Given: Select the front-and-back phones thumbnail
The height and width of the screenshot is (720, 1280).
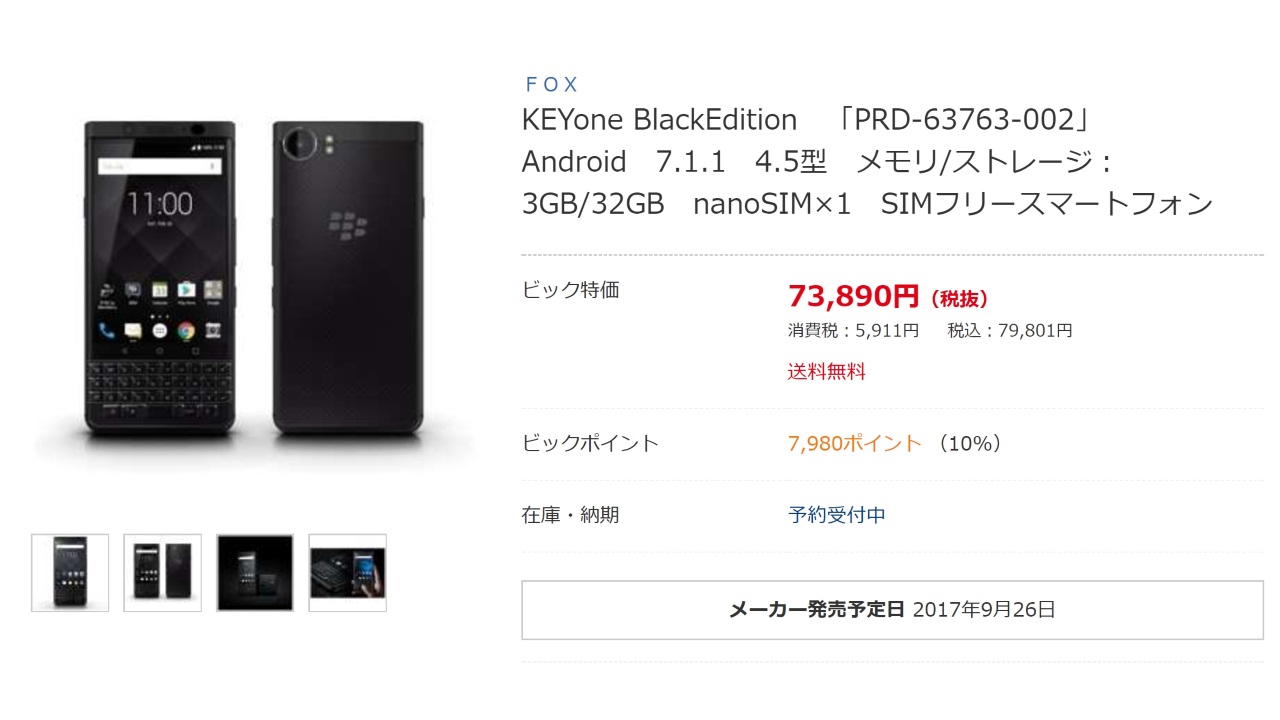Looking at the screenshot, I should 162,572.
